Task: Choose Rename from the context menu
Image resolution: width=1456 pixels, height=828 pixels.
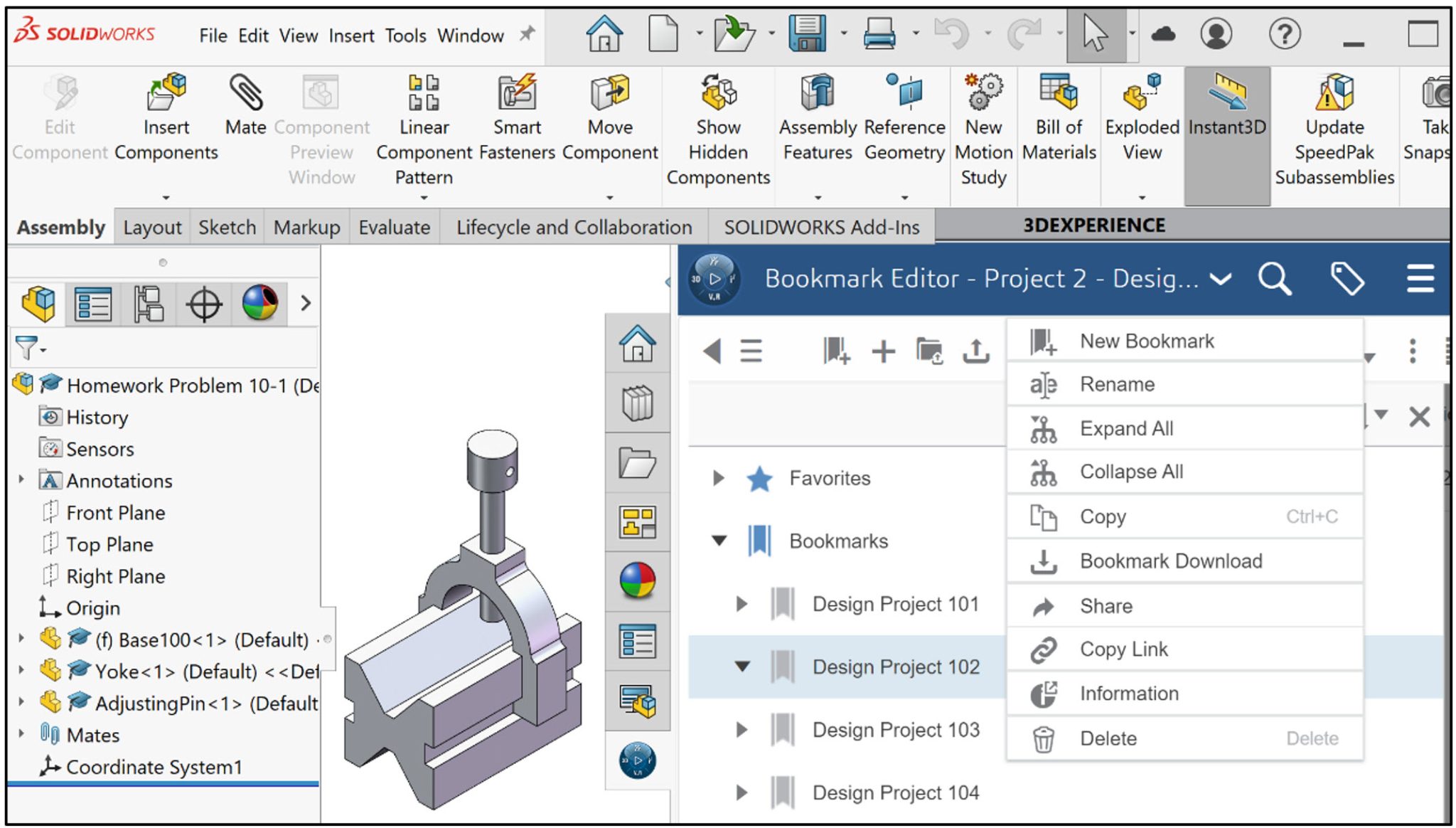Action: click(1117, 384)
